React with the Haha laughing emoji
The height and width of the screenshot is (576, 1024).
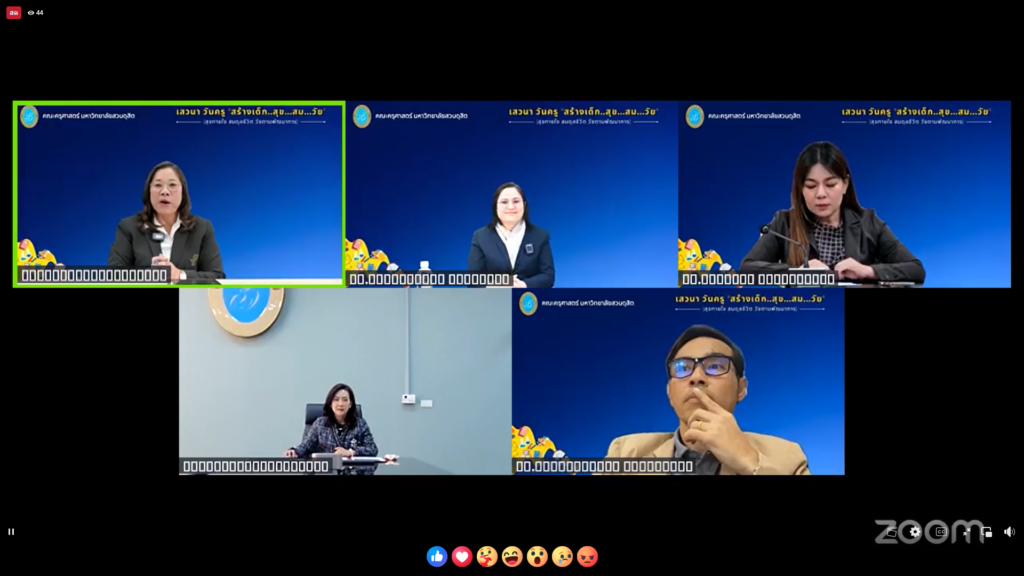pyautogui.click(x=512, y=557)
